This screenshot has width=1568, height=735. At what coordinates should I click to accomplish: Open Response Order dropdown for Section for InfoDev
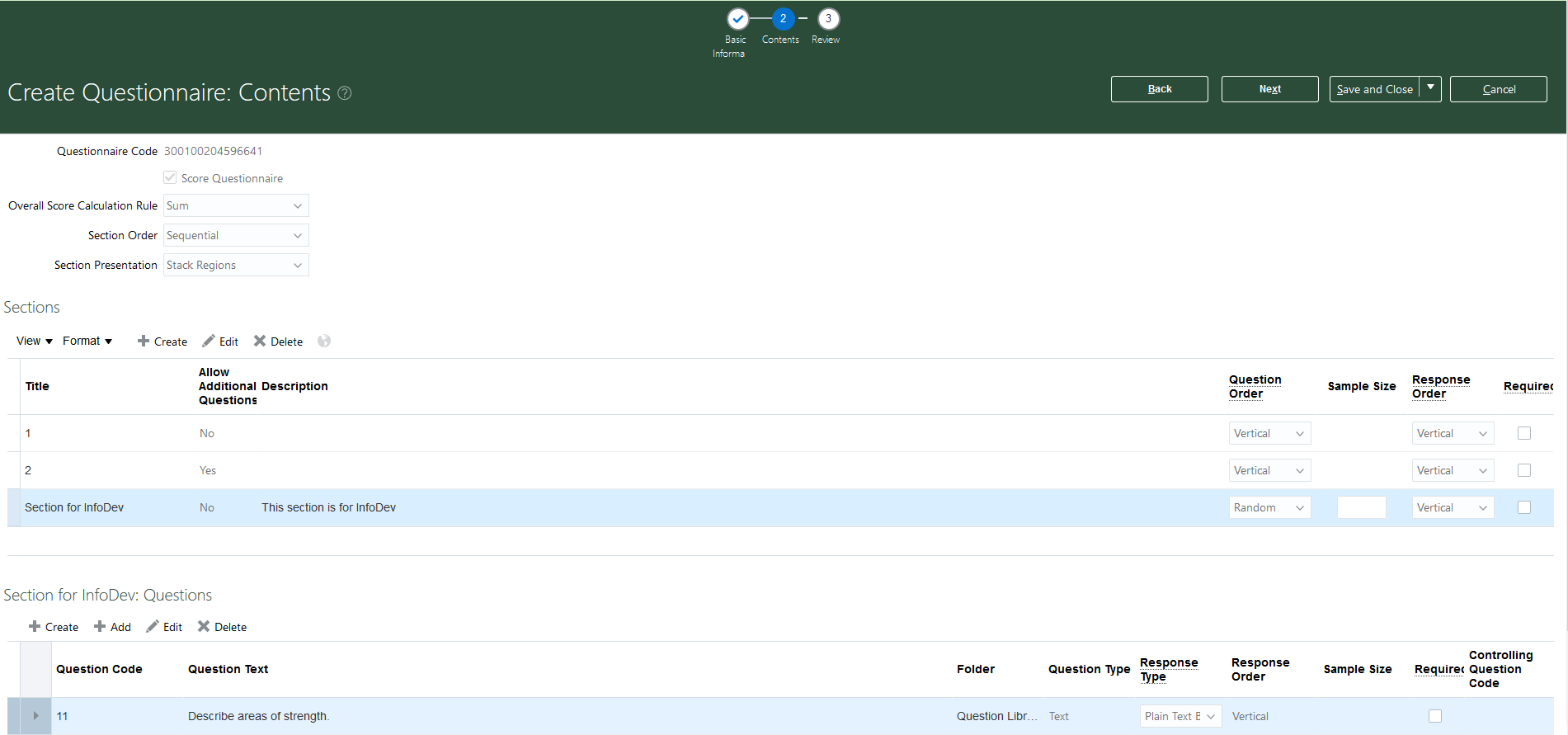click(1453, 507)
